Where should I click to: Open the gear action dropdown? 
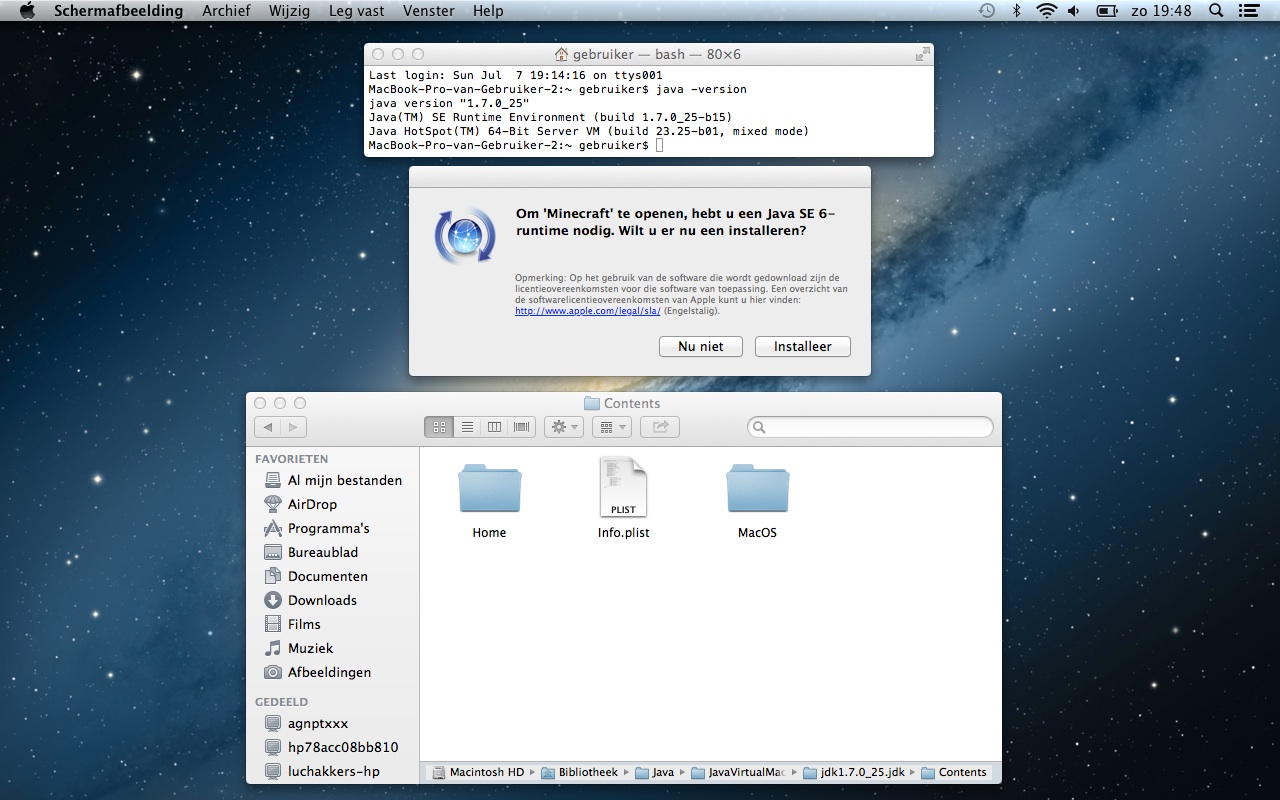point(563,427)
